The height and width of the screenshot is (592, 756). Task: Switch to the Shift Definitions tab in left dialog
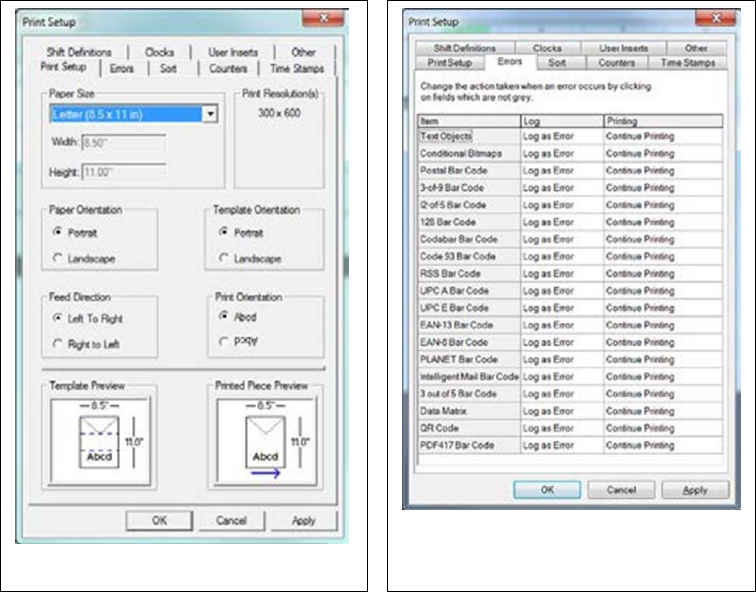tap(79, 52)
